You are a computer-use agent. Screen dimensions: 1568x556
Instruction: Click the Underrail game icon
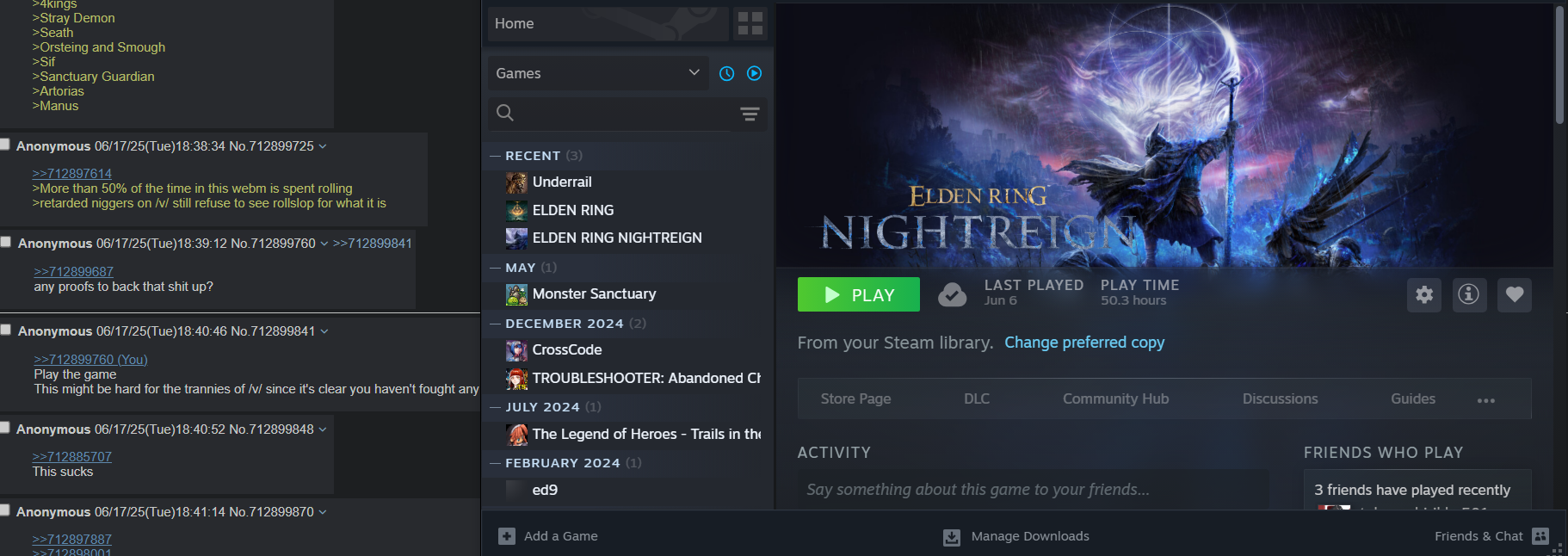pos(516,182)
